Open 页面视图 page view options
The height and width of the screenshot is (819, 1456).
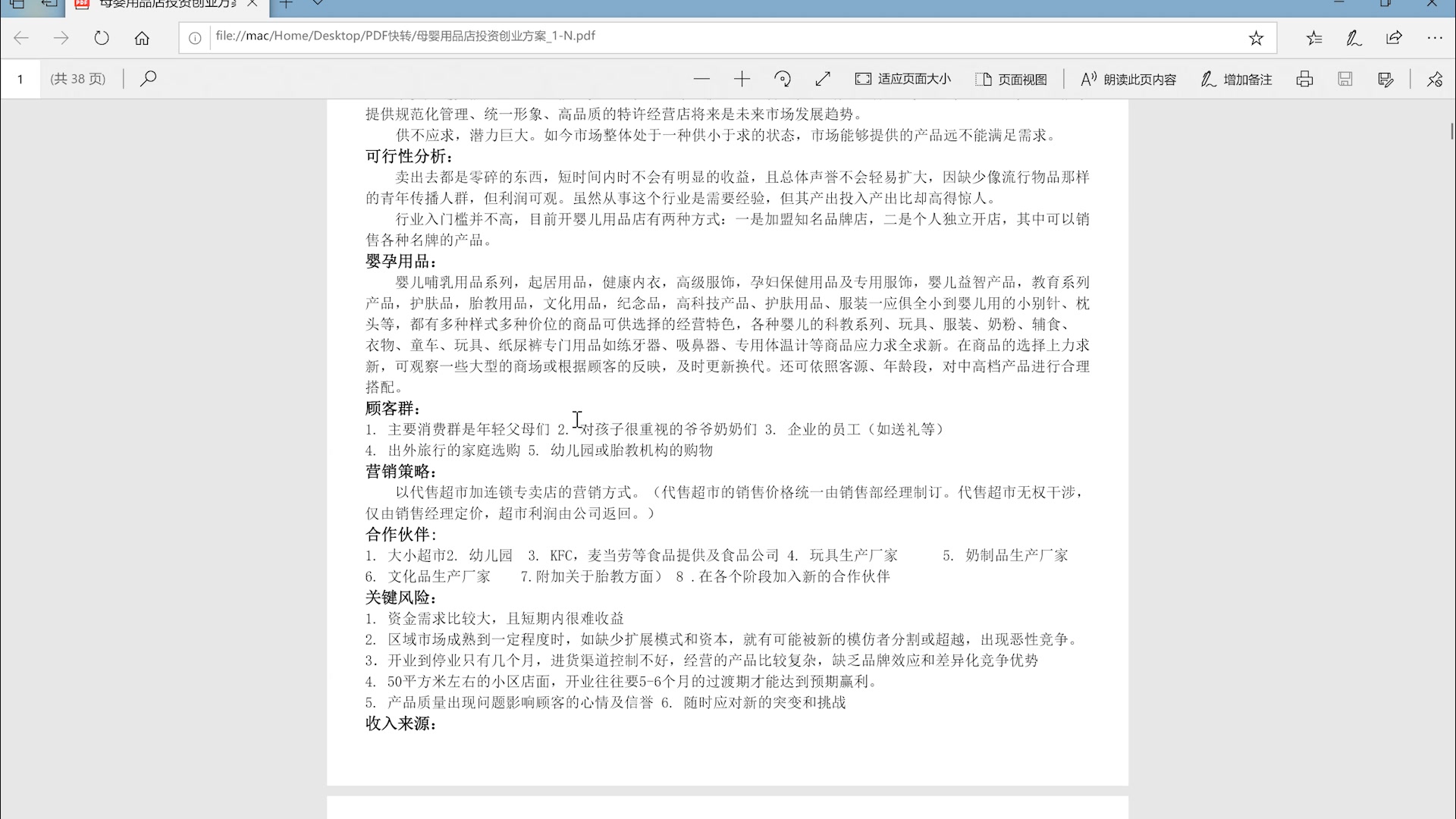pyautogui.click(x=1011, y=79)
